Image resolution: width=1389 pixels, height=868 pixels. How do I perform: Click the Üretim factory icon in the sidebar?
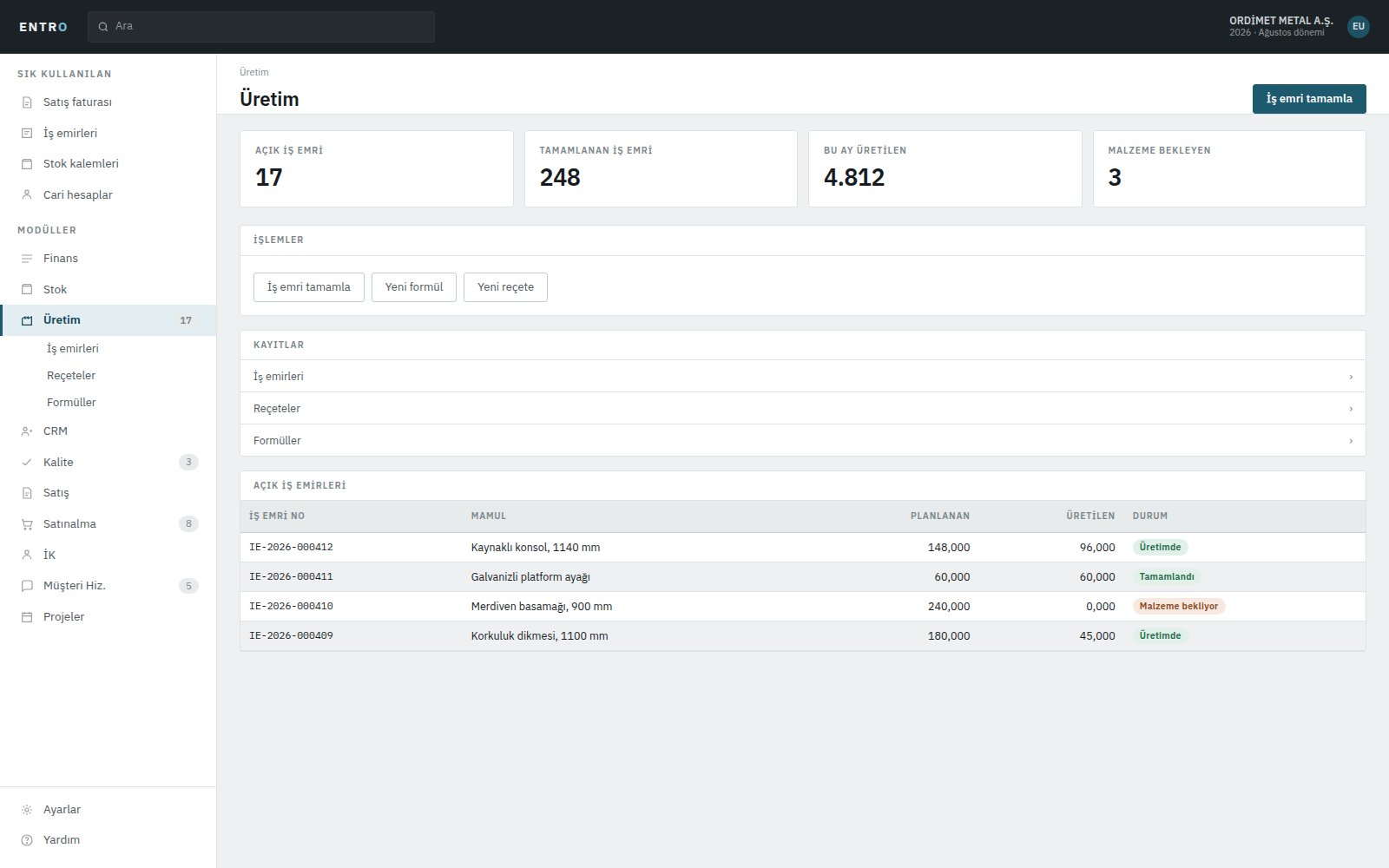pos(27,320)
